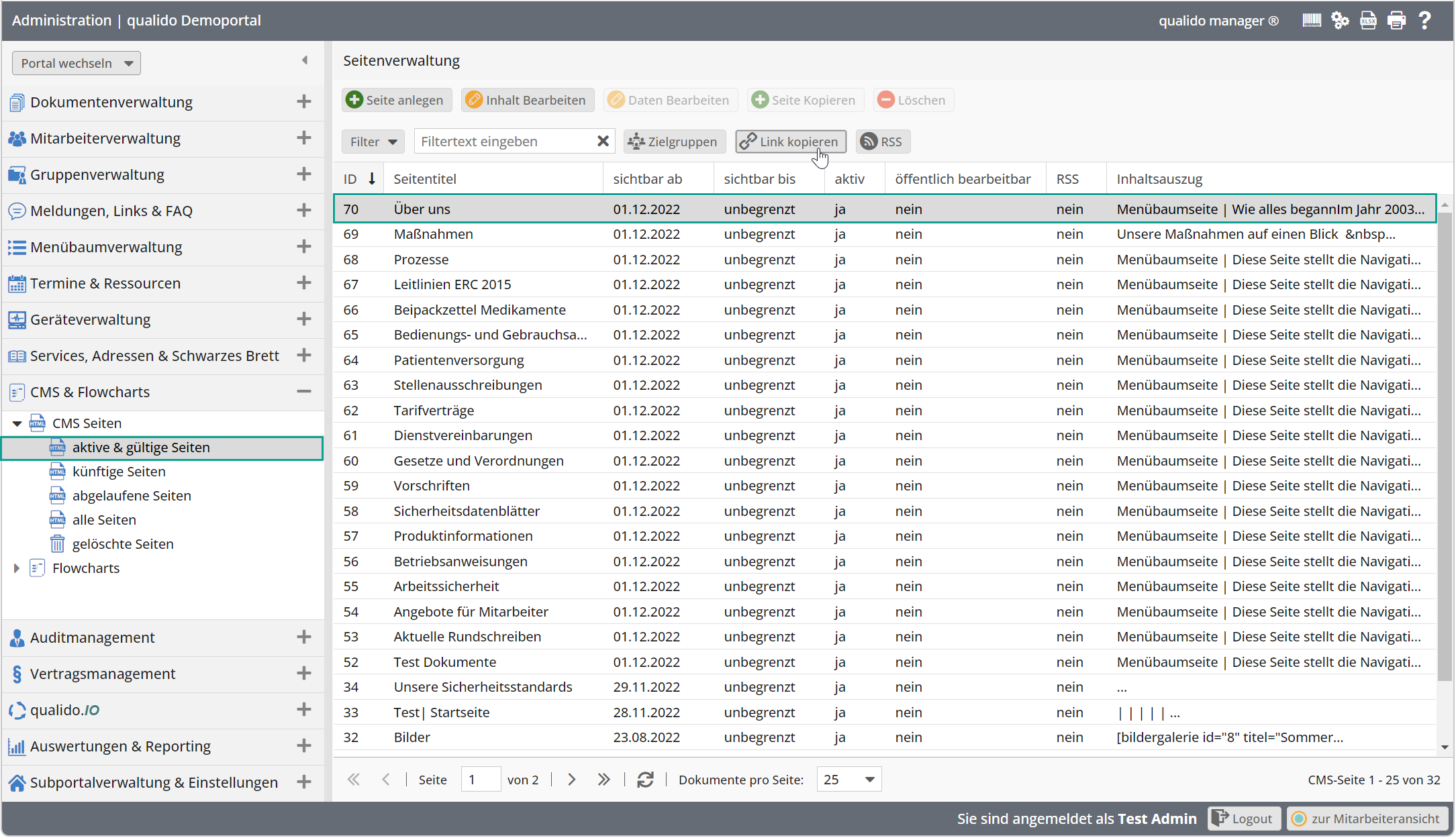
Task: Click the Vertragsmanagement paragraph icon
Action: coord(17,674)
